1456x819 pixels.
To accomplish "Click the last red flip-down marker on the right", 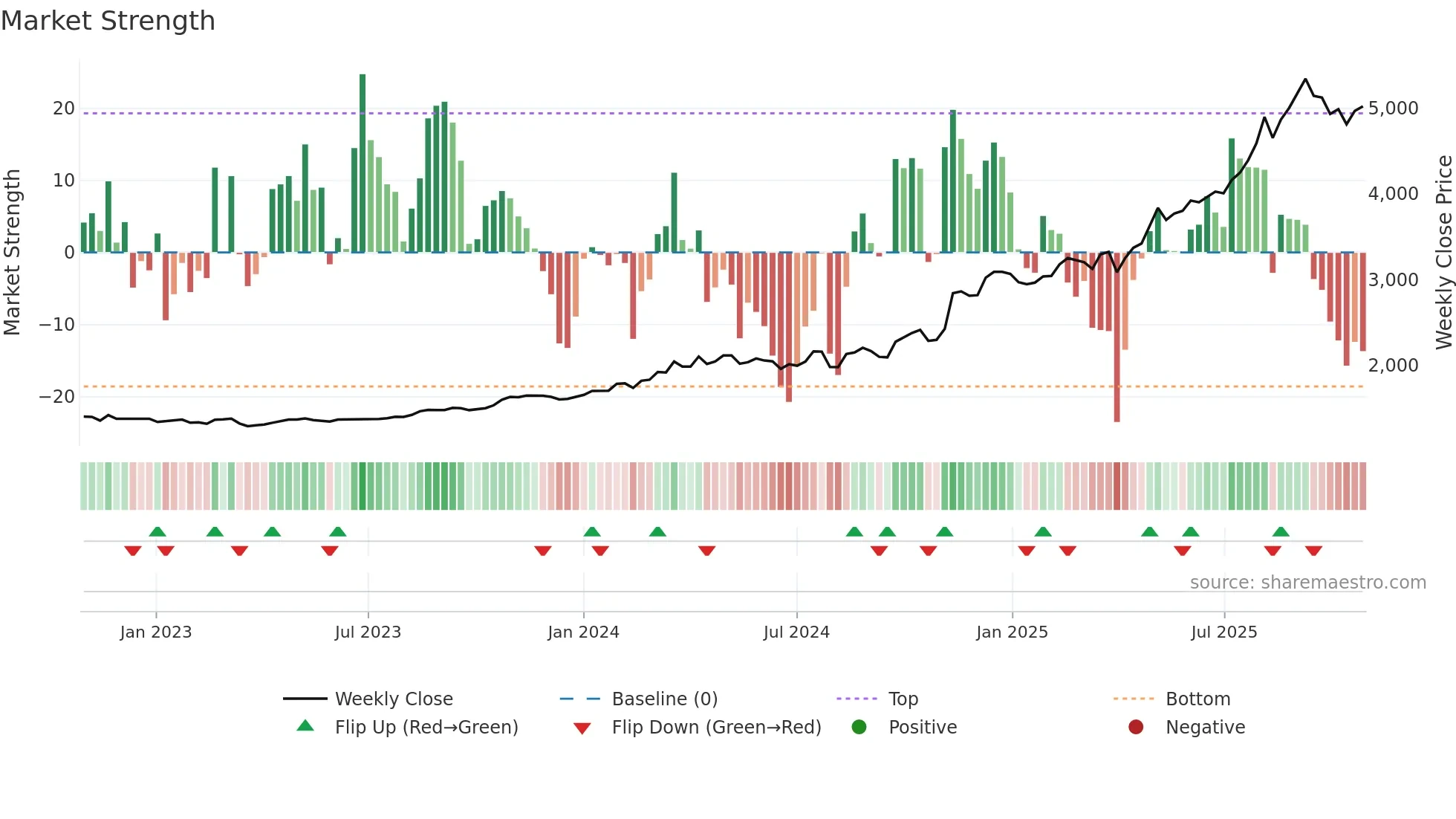I will click(1313, 551).
